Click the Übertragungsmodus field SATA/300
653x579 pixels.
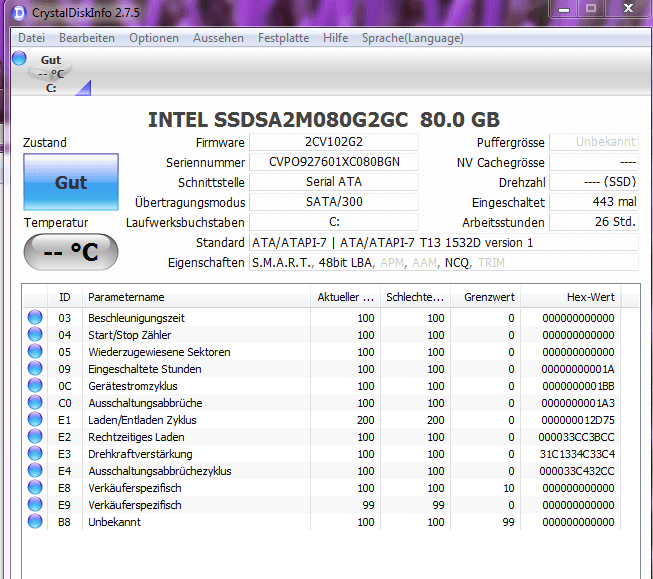334,202
